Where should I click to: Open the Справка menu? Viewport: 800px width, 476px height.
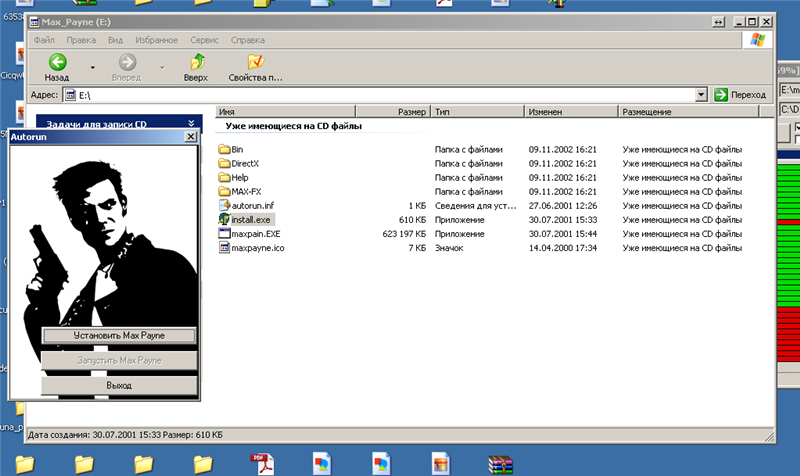click(247, 40)
